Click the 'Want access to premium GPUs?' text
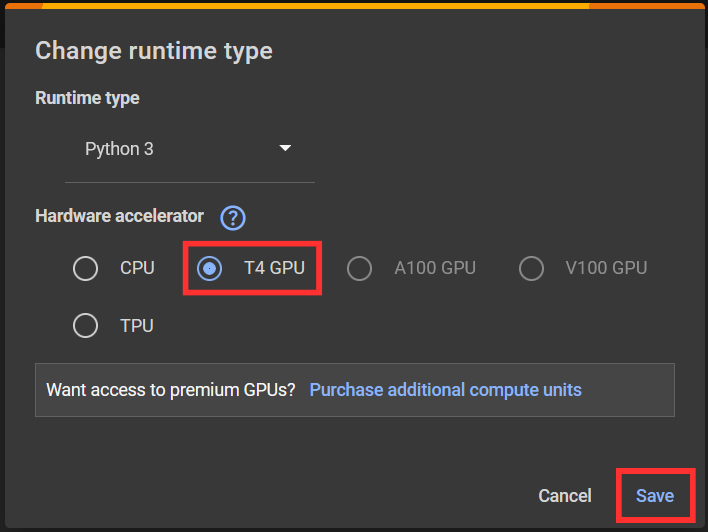The image size is (708, 532). pyautogui.click(x=171, y=390)
